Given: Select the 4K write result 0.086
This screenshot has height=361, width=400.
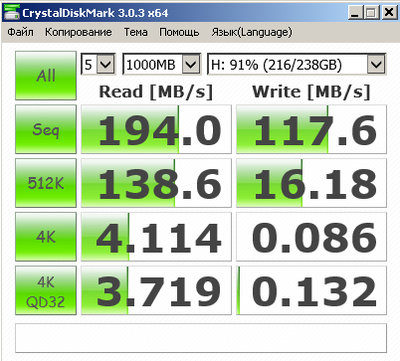Looking at the screenshot, I should [x=311, y=237].
